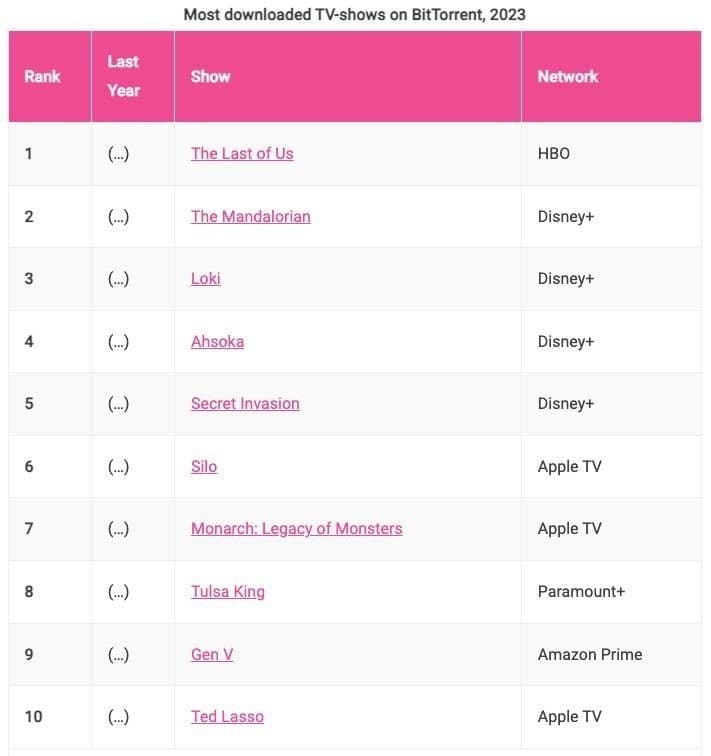Open The Last of Us link
This screenshot has width=711, height=756.
point(242,154)
